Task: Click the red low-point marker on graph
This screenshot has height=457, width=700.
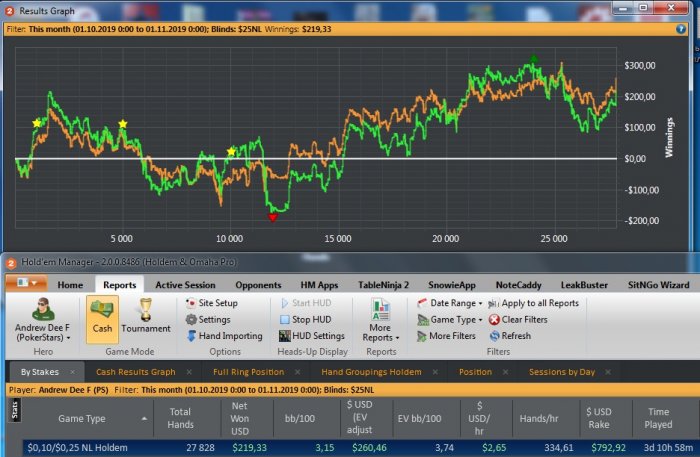Action: (x=273, y=217)
